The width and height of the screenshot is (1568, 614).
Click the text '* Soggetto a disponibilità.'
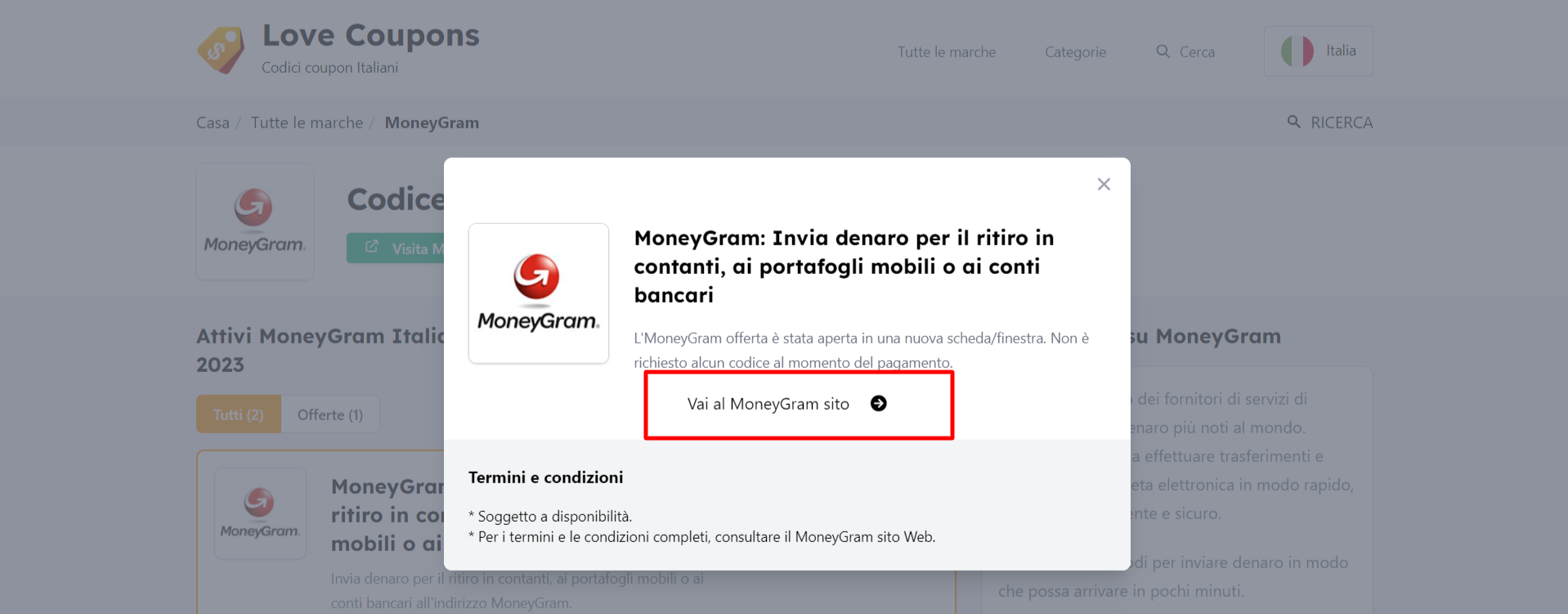tap(550, 517)
